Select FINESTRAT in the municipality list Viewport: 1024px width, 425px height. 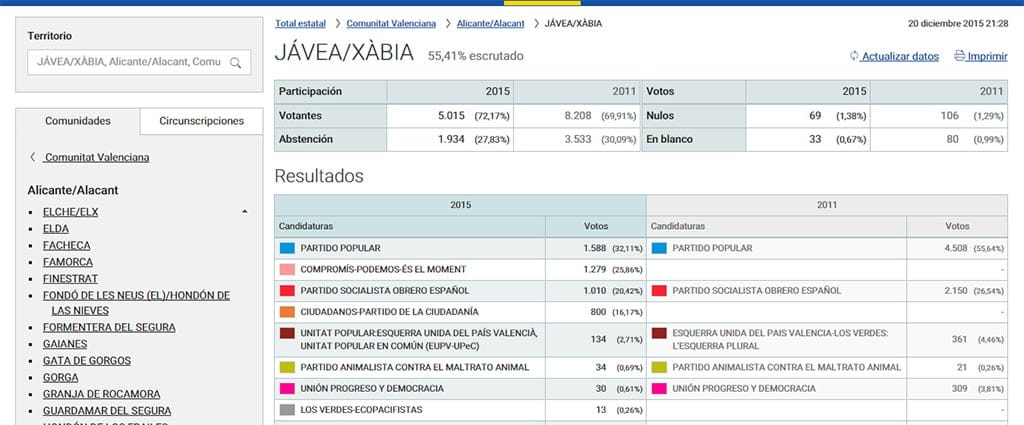[x=71, y=279]
